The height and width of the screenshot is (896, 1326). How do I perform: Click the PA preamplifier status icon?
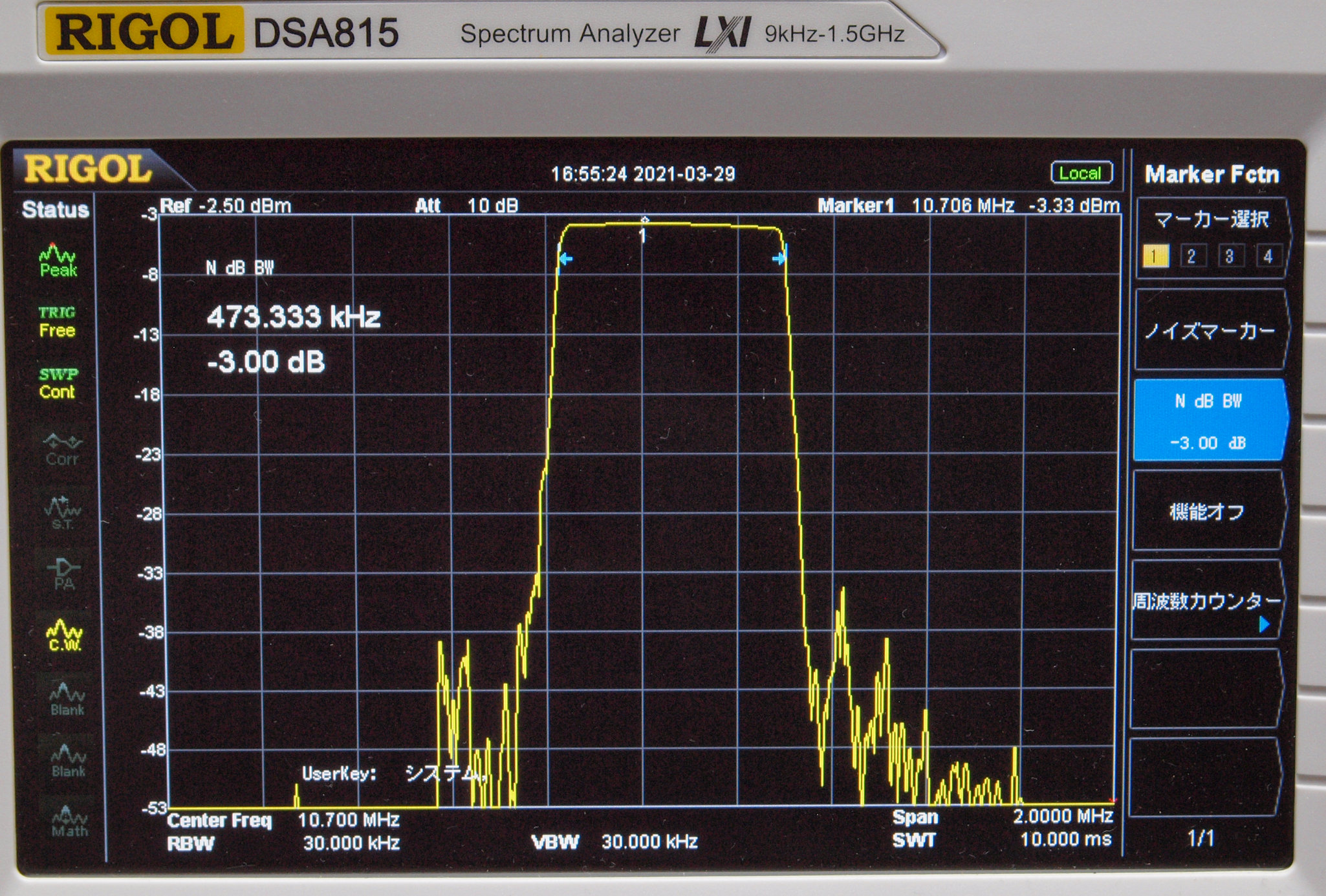(63, 574)
